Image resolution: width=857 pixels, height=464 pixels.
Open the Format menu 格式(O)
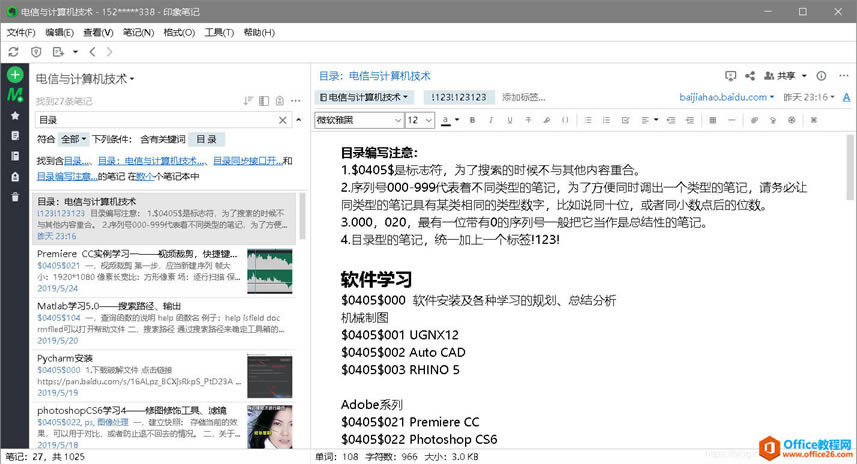click(179, 32)
